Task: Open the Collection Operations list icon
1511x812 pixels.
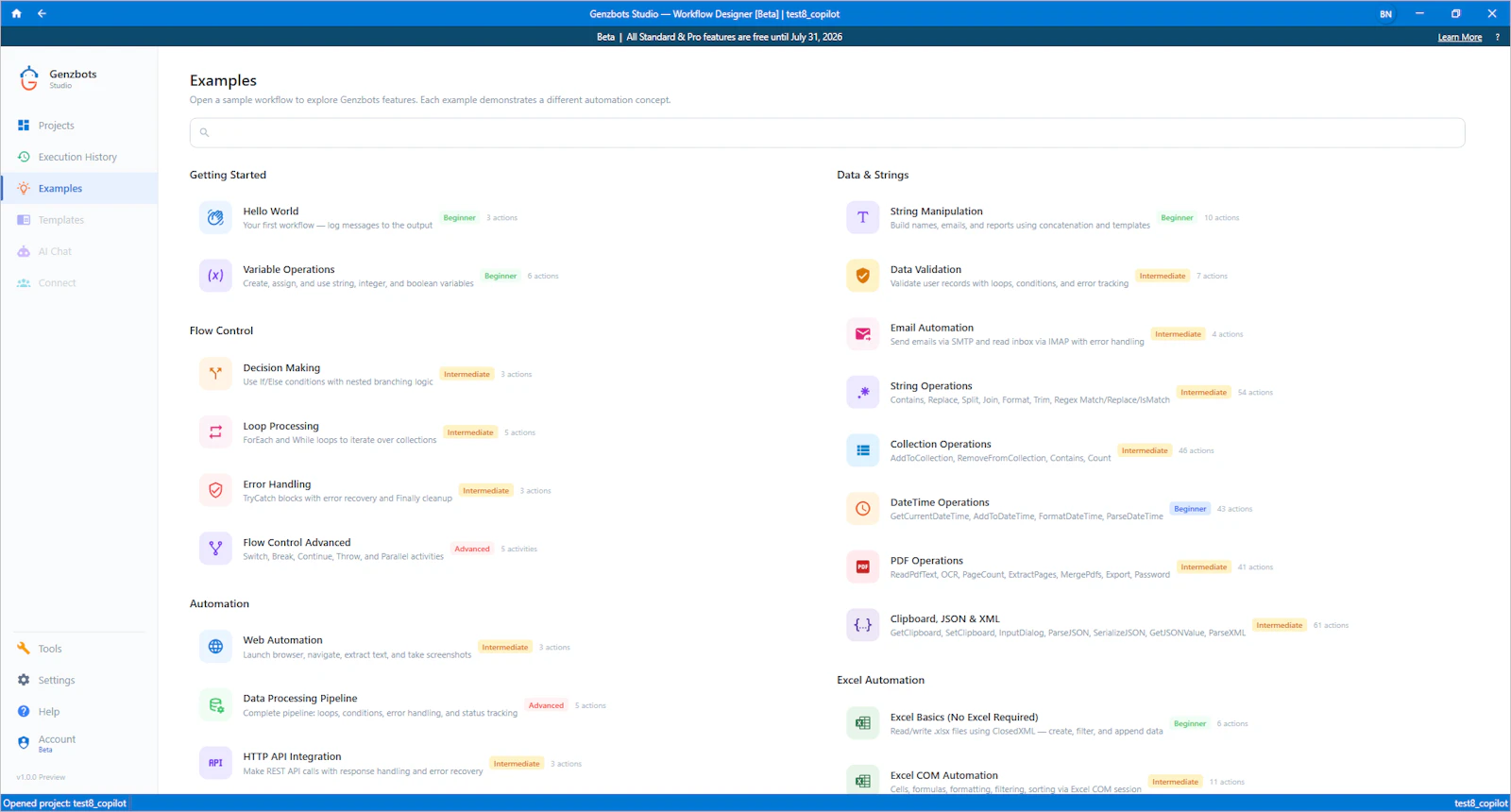Action: (x=862, y=450)
